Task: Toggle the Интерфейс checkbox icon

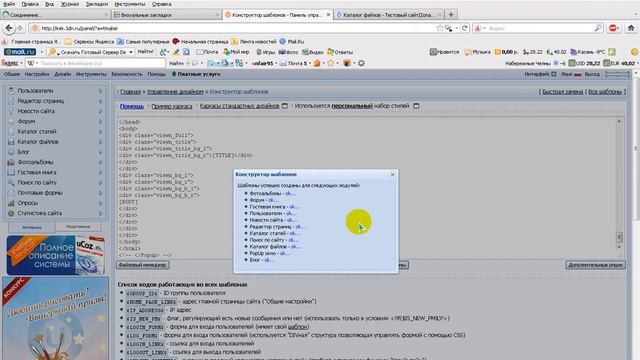Action: click(553, 74)
